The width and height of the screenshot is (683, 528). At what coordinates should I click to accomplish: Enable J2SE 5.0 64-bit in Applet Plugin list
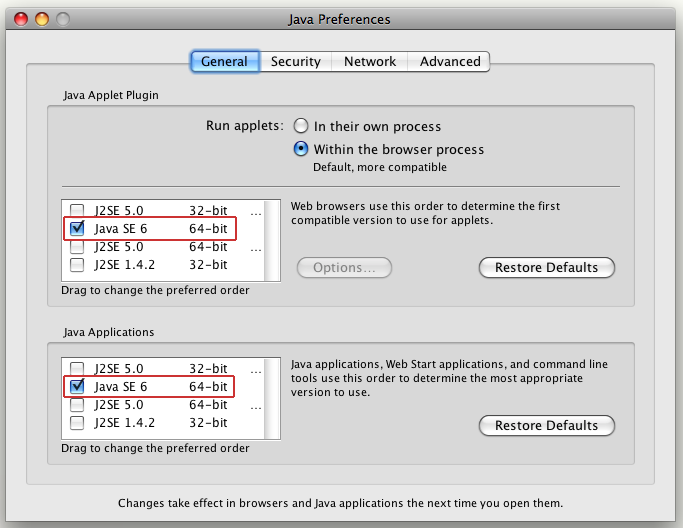click(77, 247)
